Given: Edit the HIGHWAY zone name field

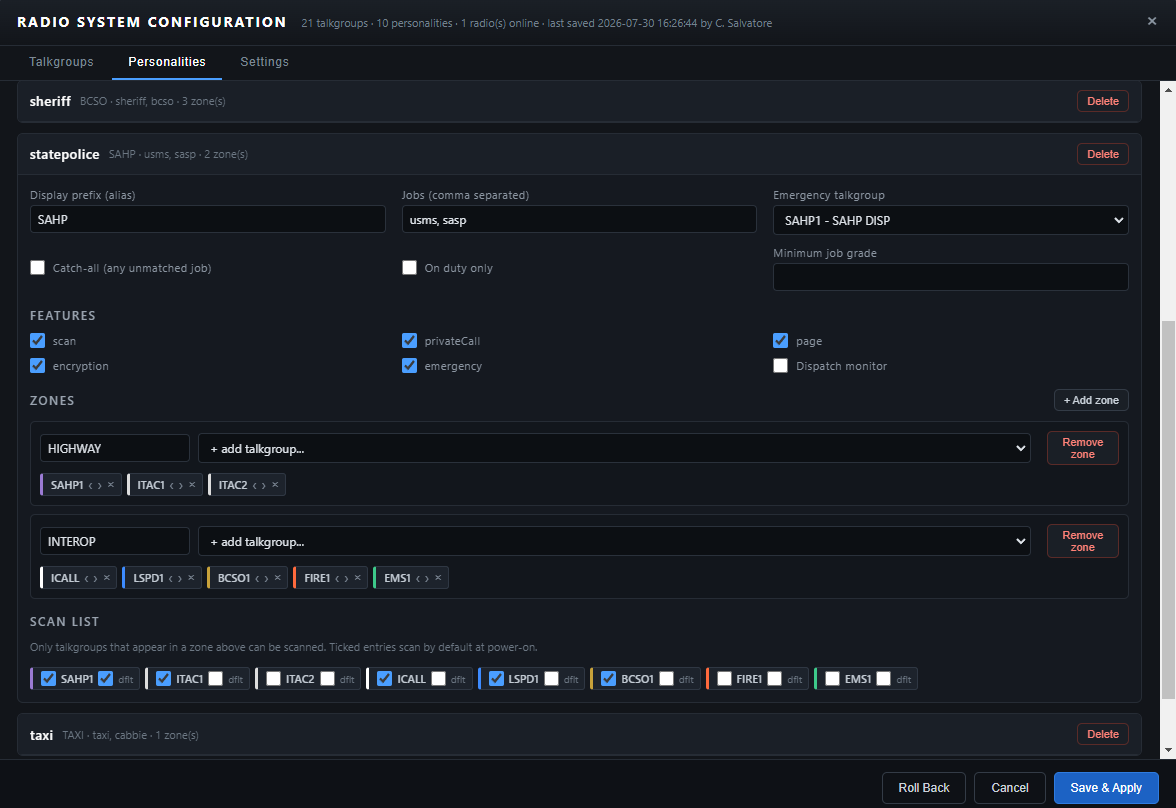Looking at the screenshot, I should point(115,448).
